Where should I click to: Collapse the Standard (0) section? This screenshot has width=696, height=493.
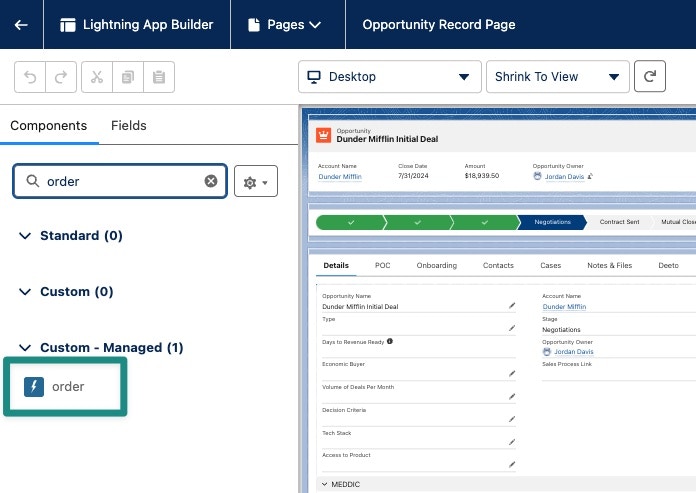pyautogui.click(x=25, y=236)
